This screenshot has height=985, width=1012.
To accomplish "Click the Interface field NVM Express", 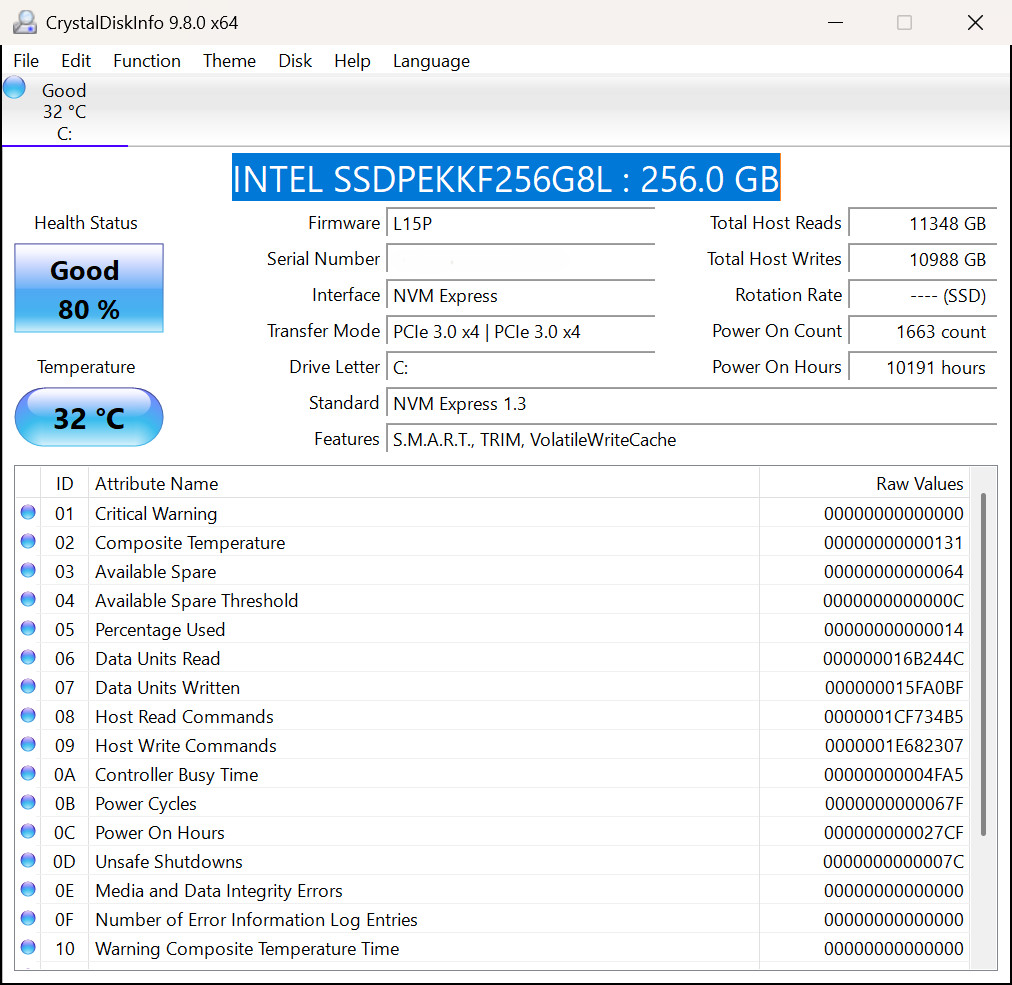I will (520, 296).
